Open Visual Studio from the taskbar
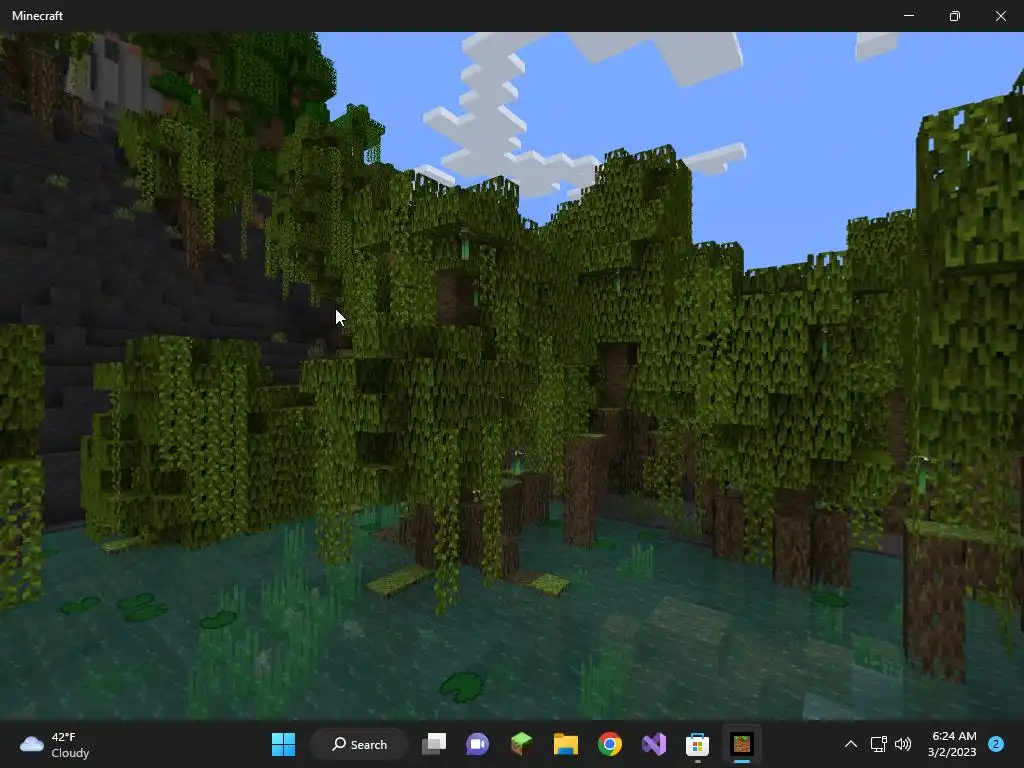 coord(654,744)
